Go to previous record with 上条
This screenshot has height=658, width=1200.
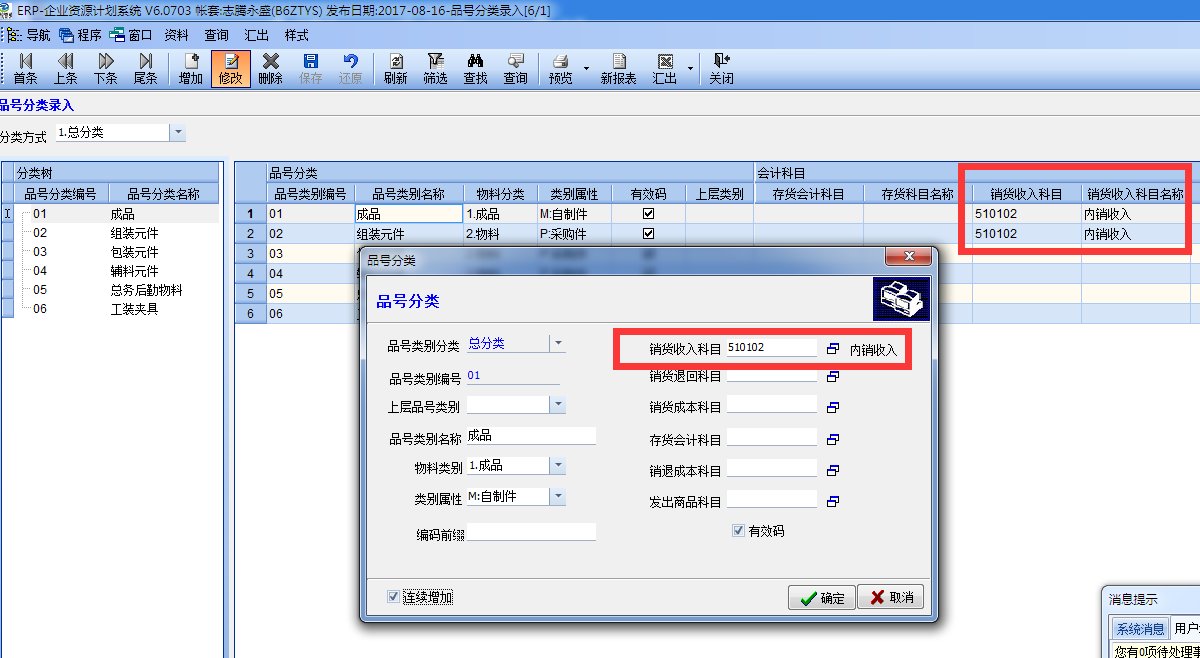pos(66,68)
